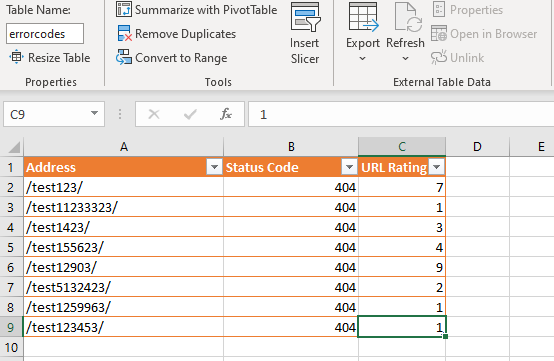Select row 1 header
Screen dimensions: 554x361
11,167
